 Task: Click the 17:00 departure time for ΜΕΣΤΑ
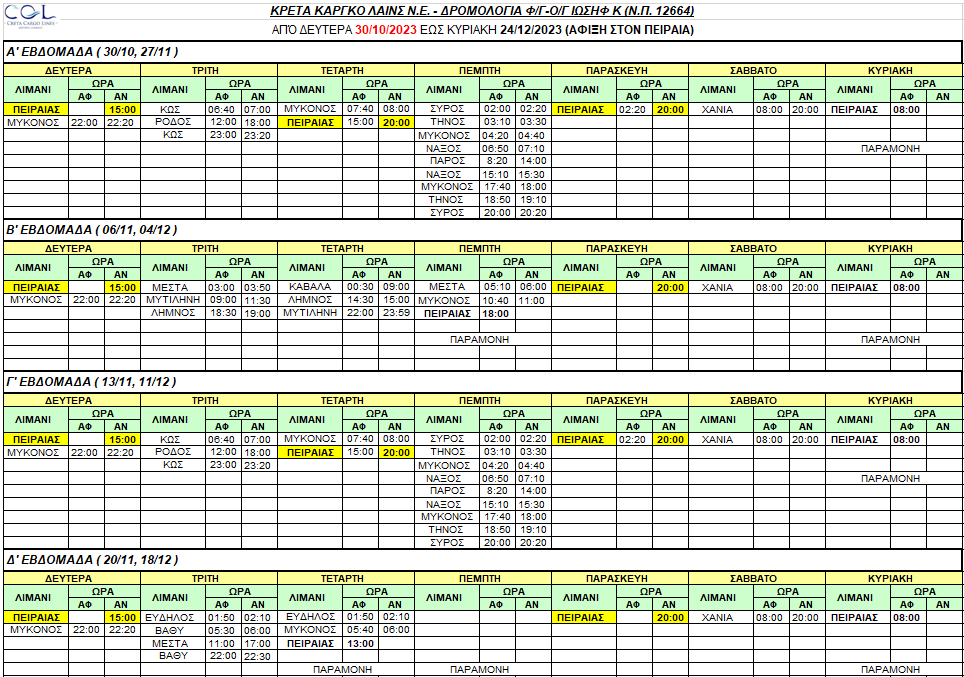point(258,643)
